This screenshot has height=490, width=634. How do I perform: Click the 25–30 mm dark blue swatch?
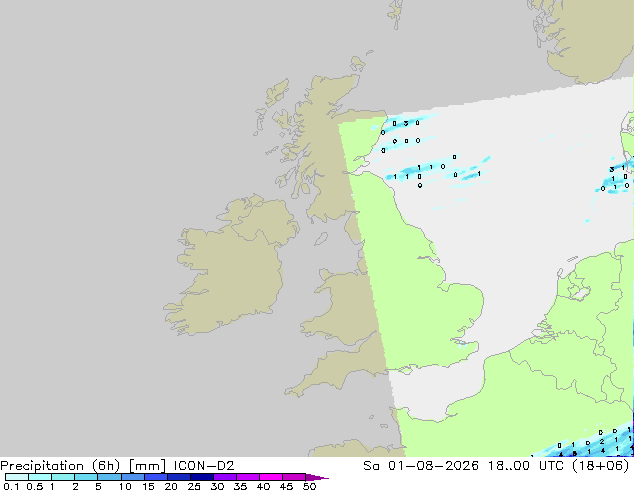[x=202, y=477]
